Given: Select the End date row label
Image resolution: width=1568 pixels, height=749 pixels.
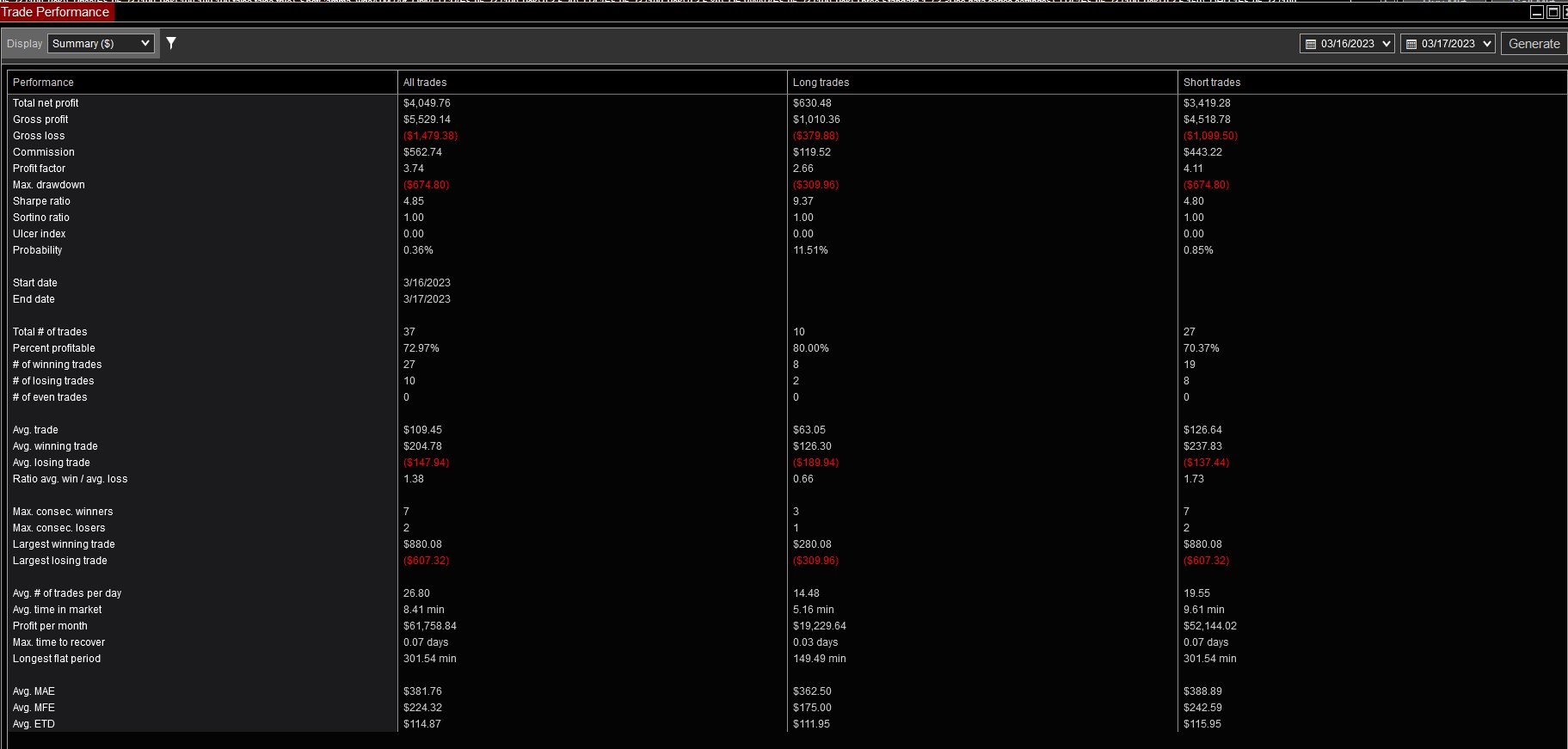Looking at the screenshot, I should pyautogui.click(x=34, y=299).
